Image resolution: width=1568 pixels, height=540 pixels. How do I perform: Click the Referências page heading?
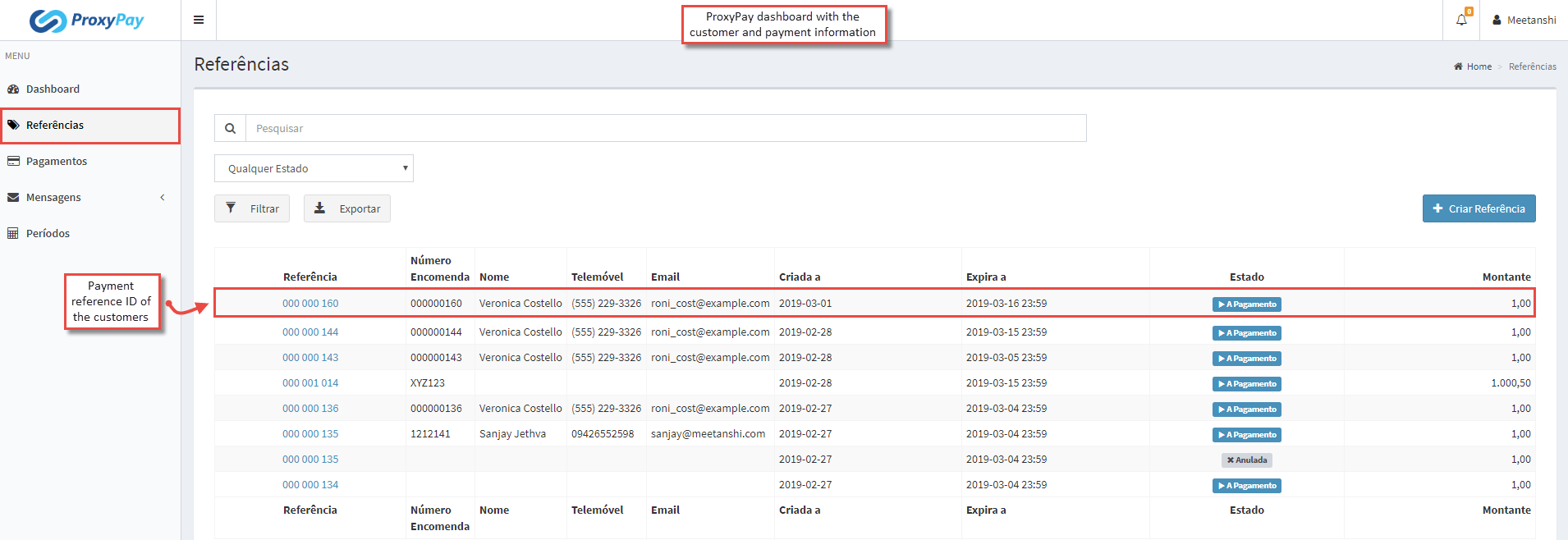pyautogui.click(x=241, y=64)
